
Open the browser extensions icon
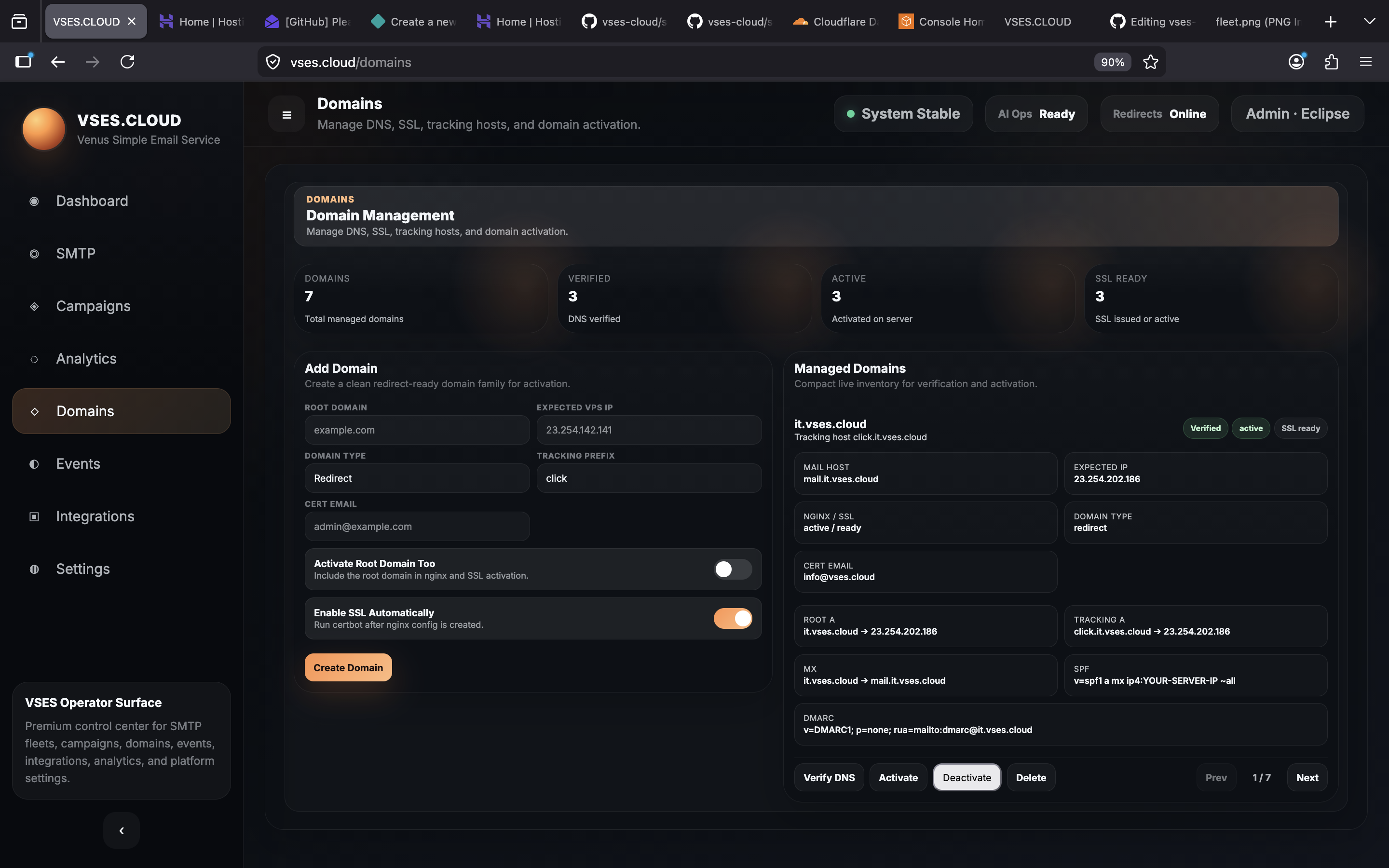(x=1332, y=61)
